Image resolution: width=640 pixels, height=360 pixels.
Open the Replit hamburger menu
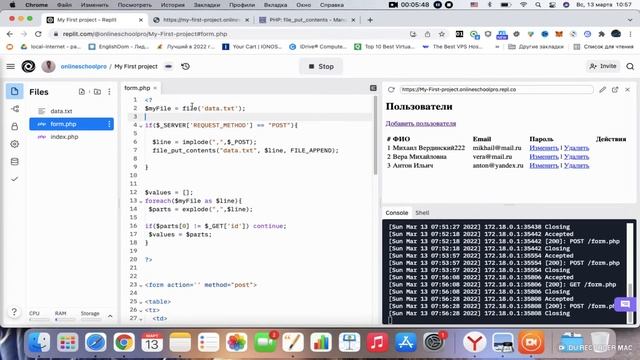coord(11,66)
